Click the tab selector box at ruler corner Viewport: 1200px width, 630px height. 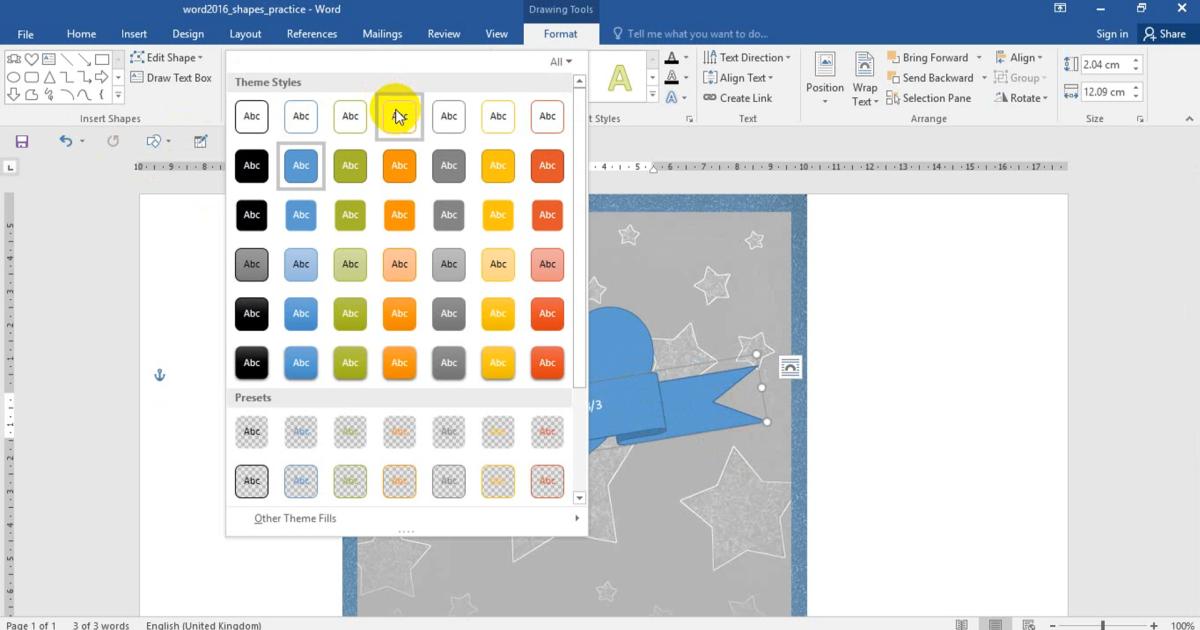point(11,167)
